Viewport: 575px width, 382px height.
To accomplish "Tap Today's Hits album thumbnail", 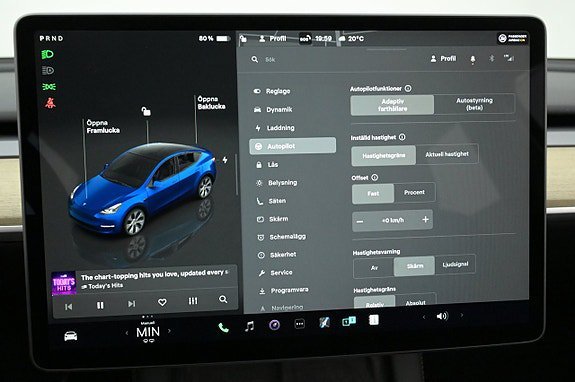I will coord(64,283).
